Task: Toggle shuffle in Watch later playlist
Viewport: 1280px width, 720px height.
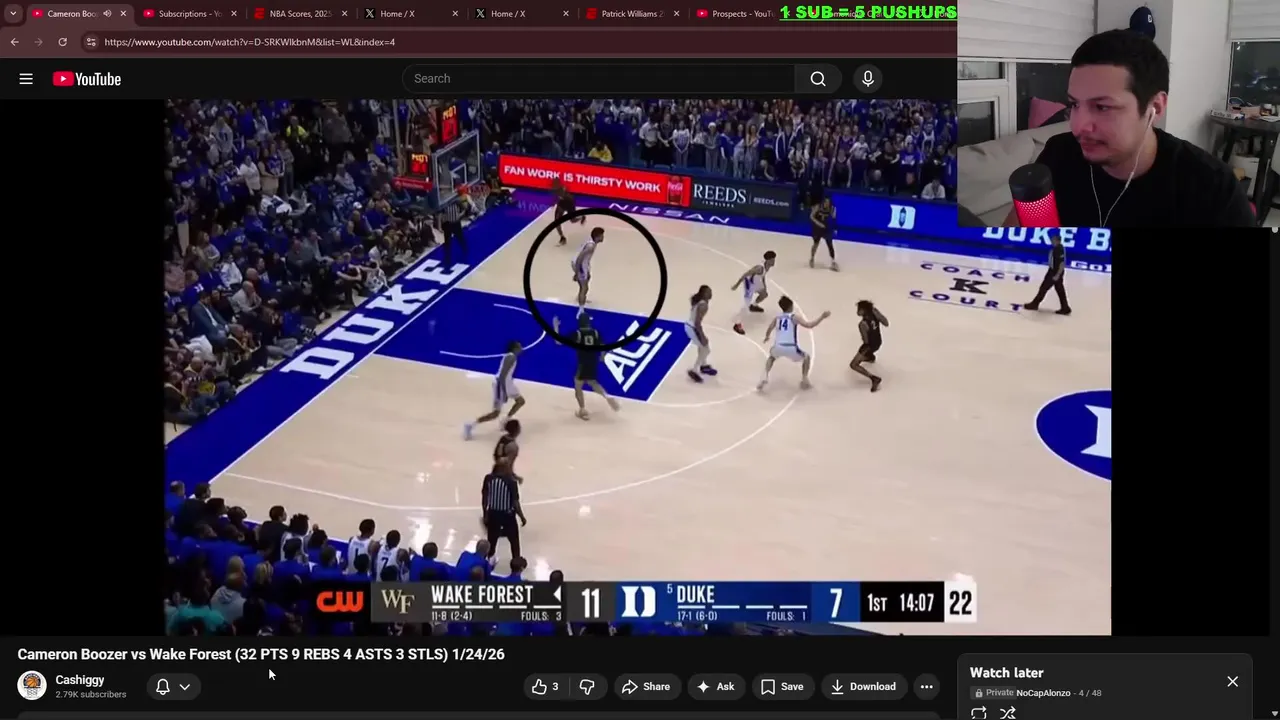Action: (x=1008, y=712)
